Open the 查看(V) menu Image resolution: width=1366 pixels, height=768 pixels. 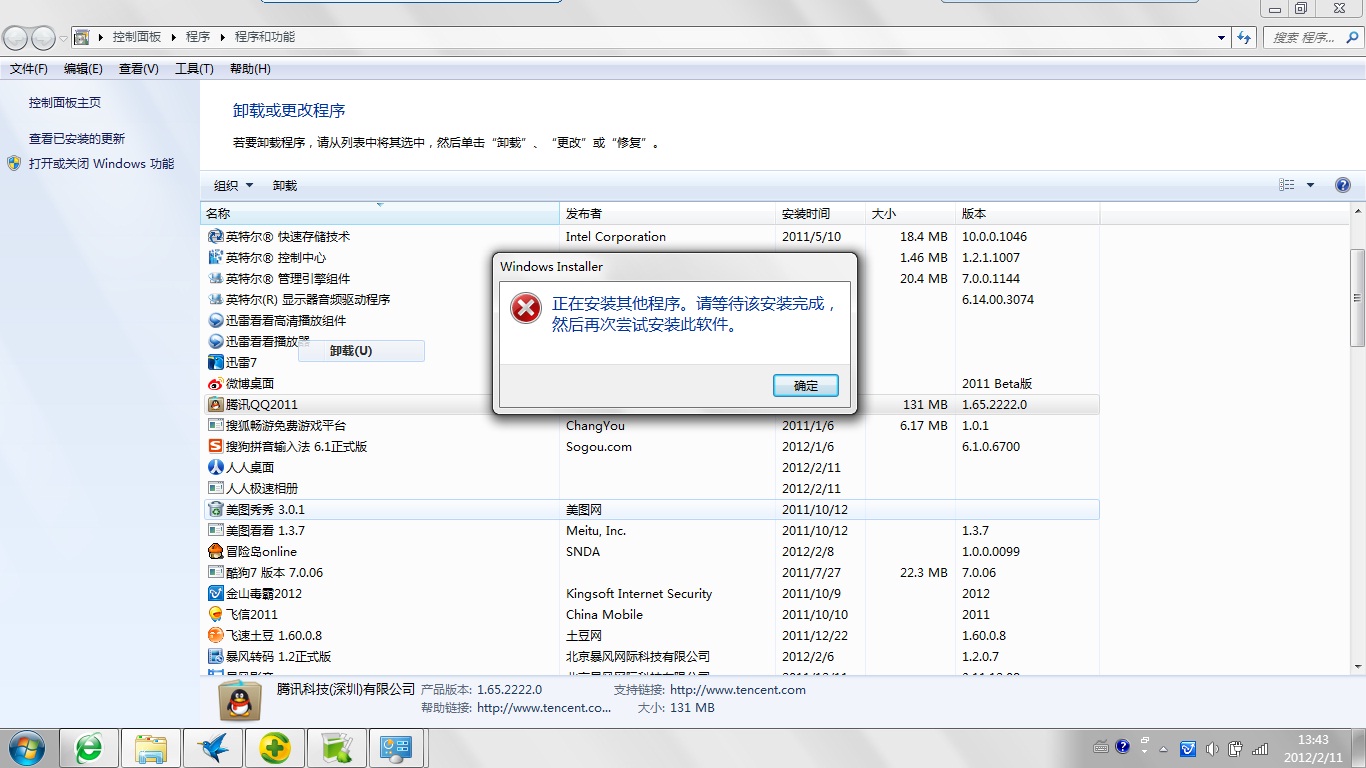pos(139,69)
